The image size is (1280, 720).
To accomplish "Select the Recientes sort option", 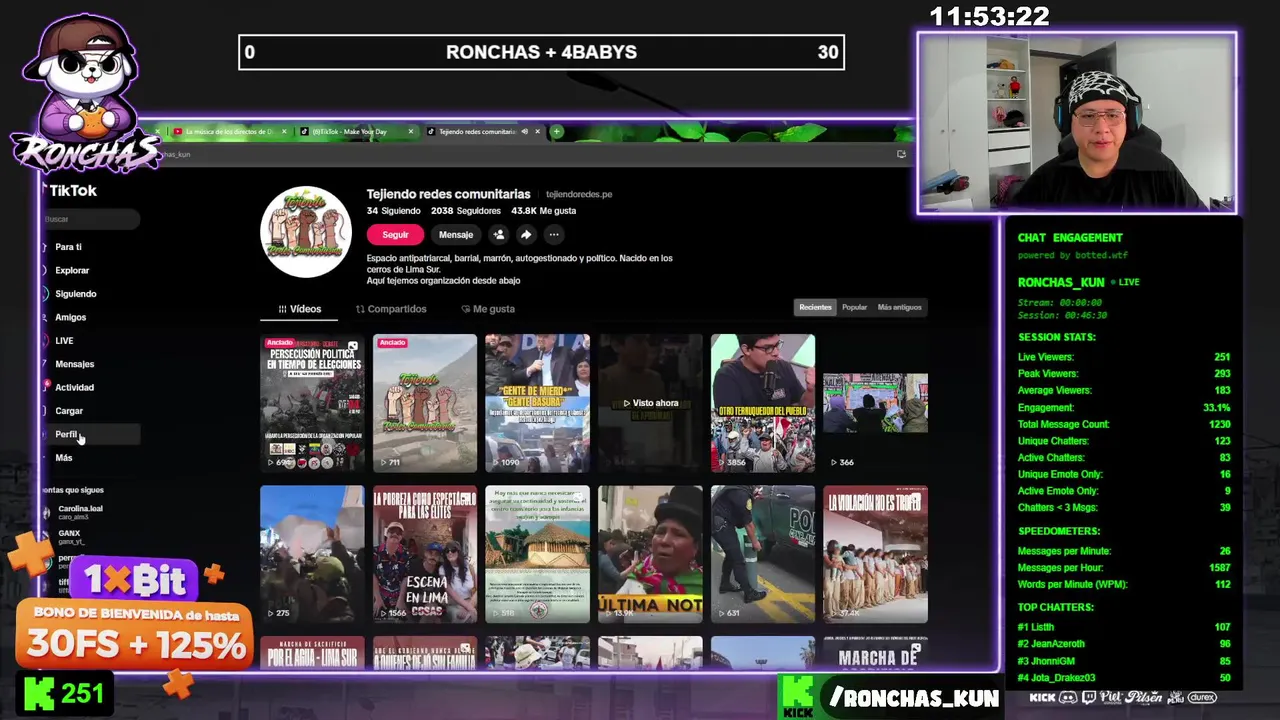I will pos(815,308).
